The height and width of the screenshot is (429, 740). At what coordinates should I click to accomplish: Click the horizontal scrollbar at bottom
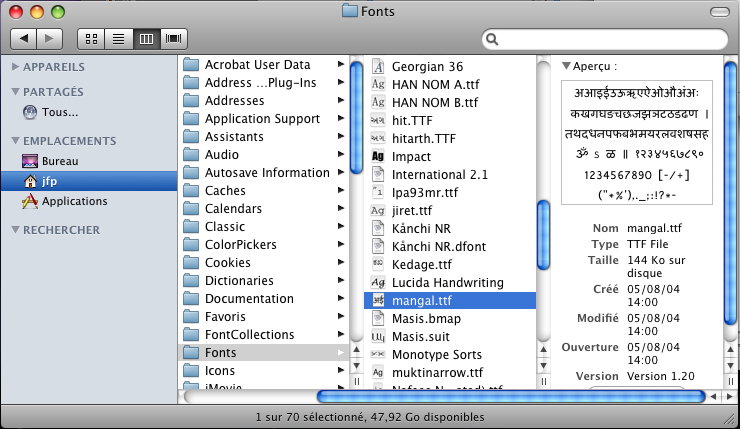510,397
